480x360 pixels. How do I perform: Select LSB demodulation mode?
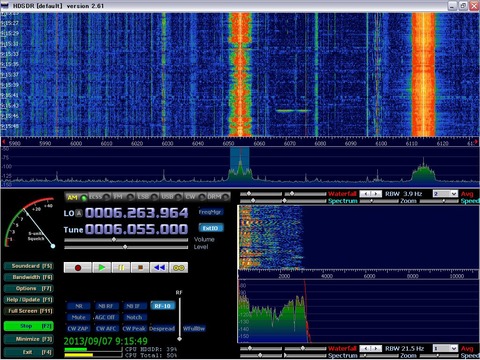147,197
